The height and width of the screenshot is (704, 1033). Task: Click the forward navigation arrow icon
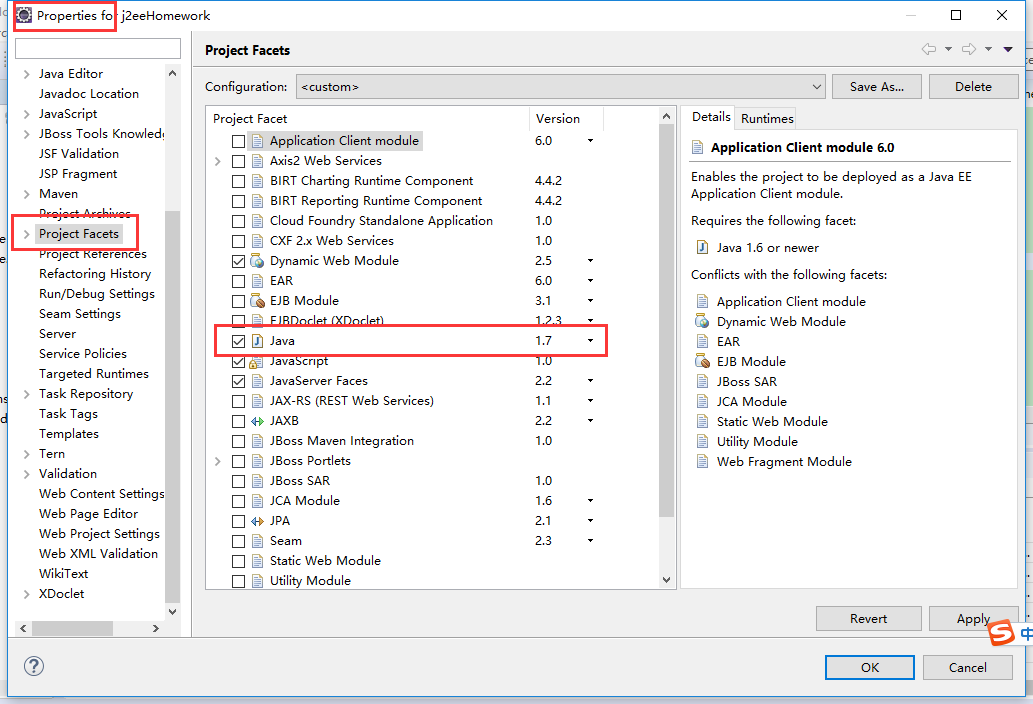[968, 49]
